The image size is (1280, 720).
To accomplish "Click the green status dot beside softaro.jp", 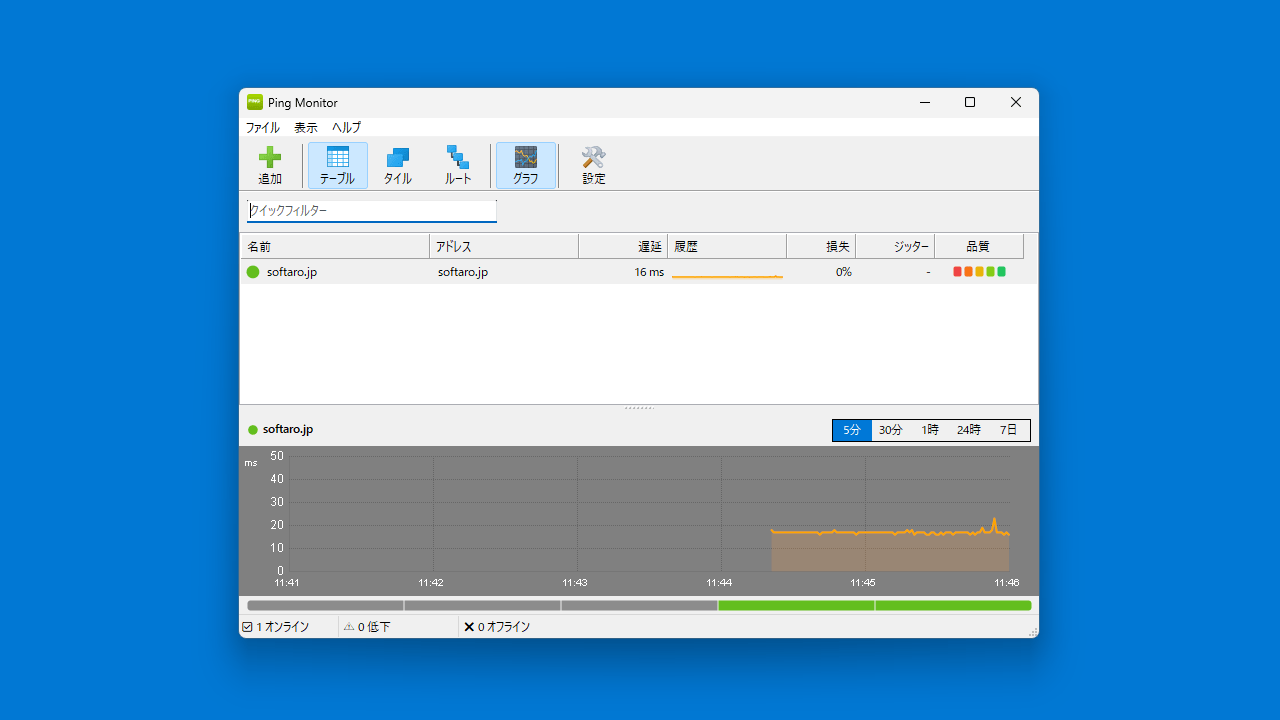I will (255, 271).
